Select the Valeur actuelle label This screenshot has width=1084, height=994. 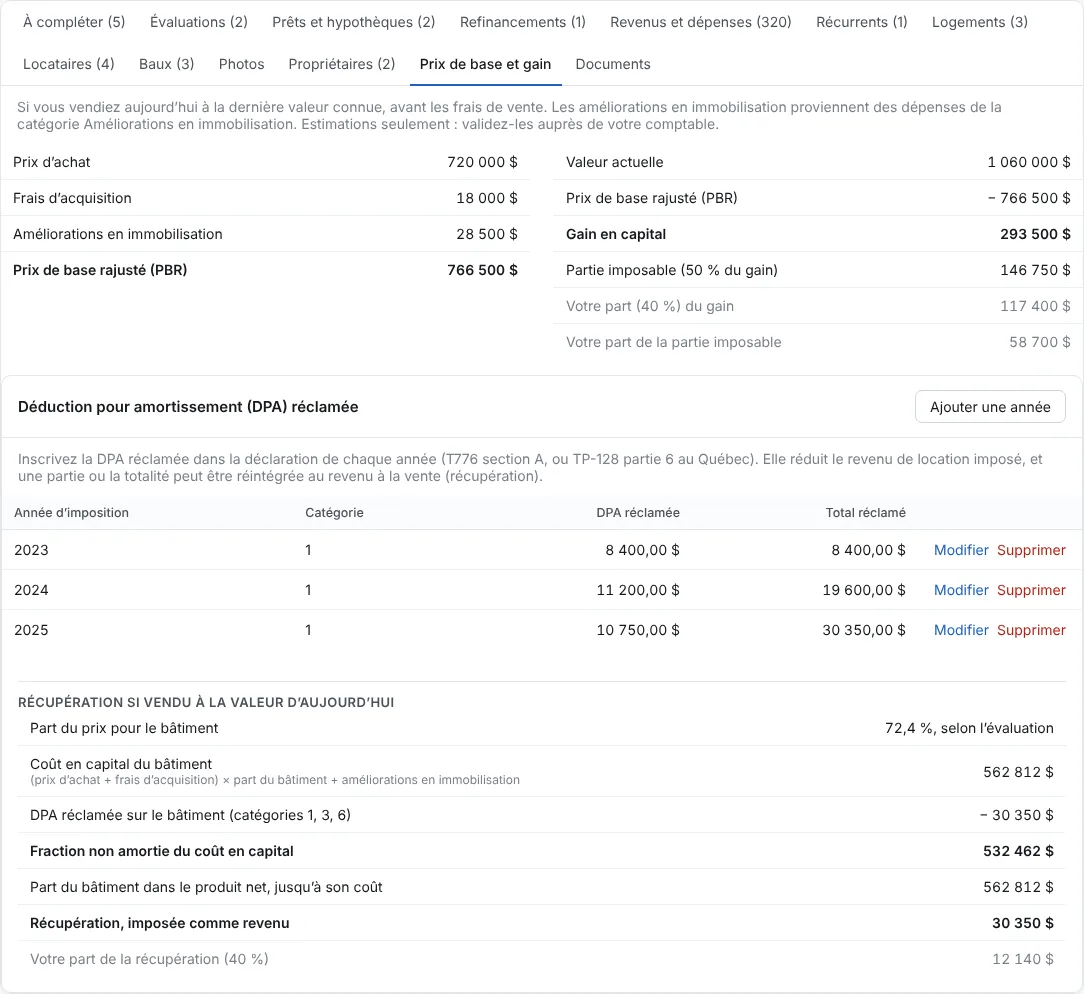pos(615,162)
